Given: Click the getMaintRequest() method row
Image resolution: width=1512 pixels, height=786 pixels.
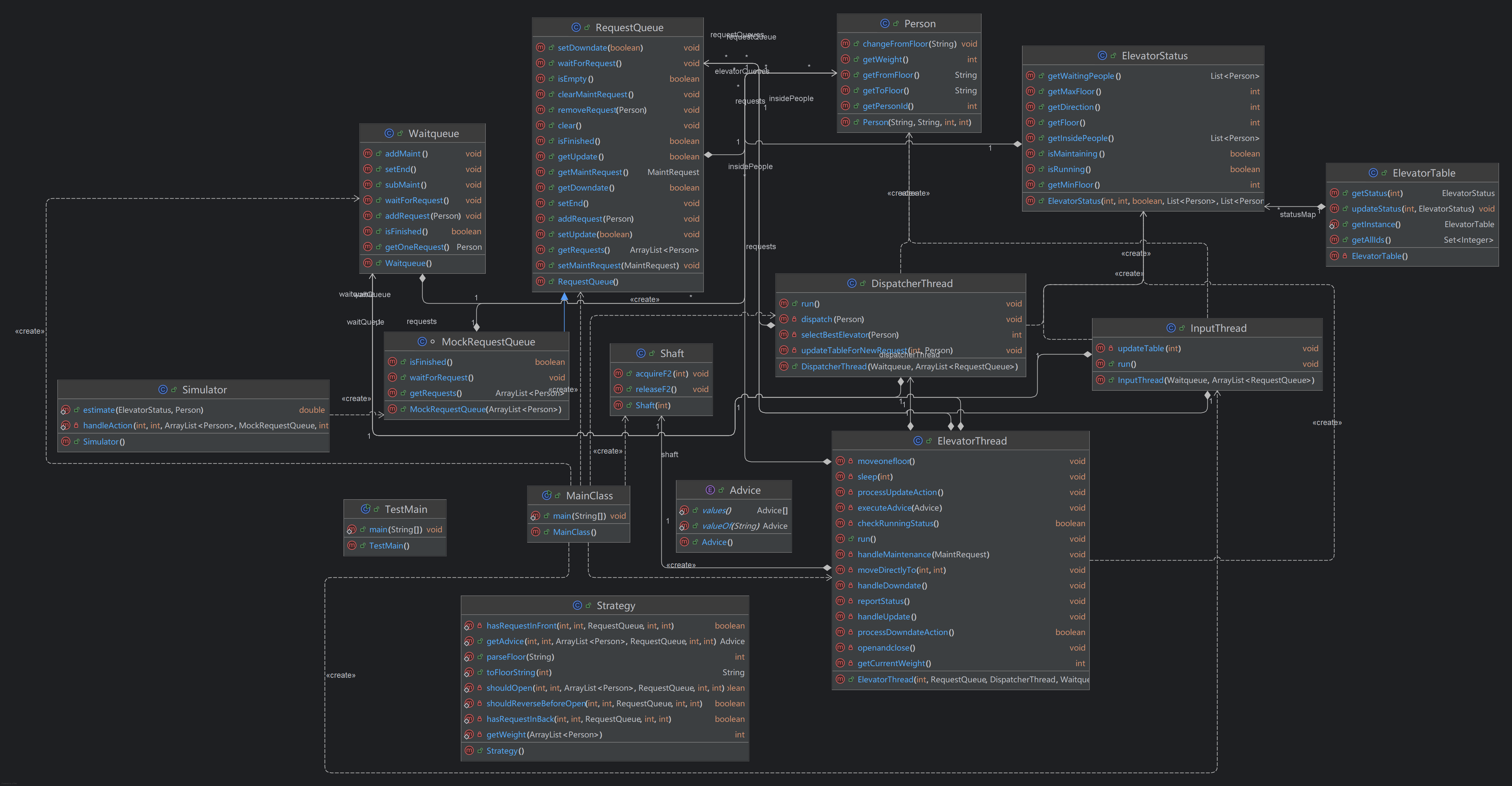Looking at the screenshot, I should tap(618, 172).
